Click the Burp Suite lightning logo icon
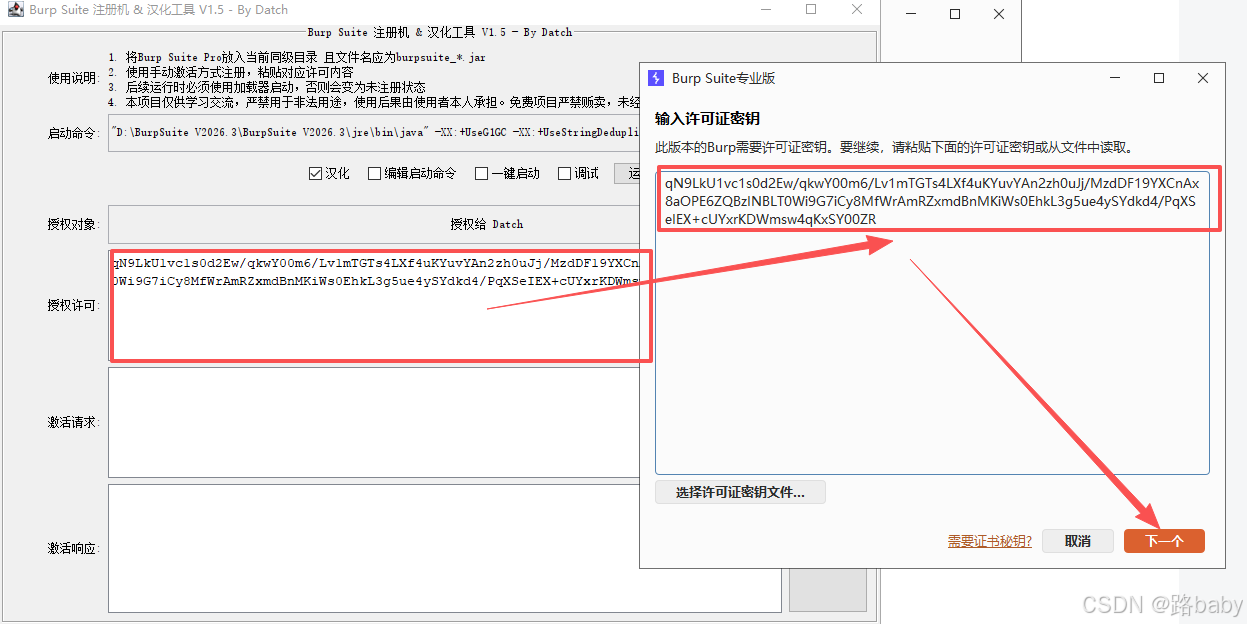 656,78
